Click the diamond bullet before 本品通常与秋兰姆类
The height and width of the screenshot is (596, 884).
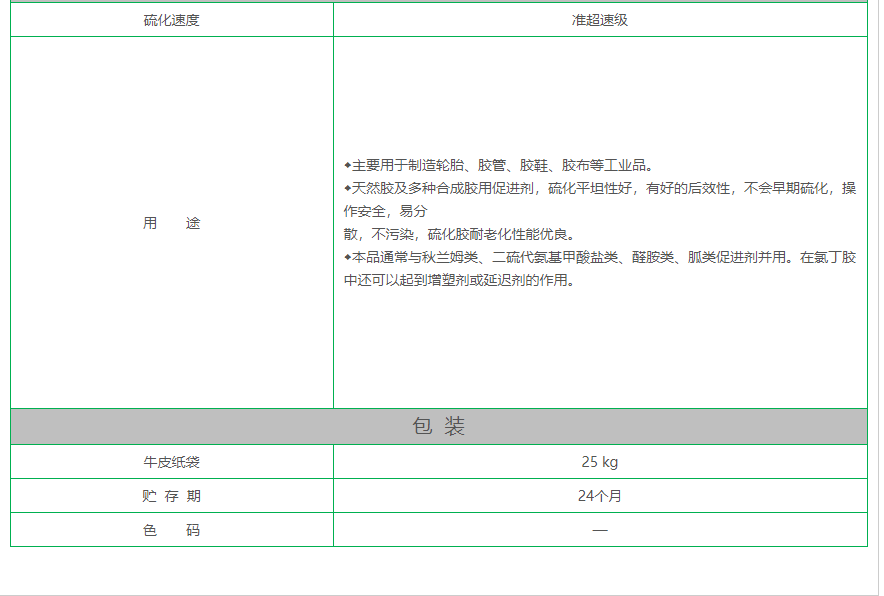(347, 257)
